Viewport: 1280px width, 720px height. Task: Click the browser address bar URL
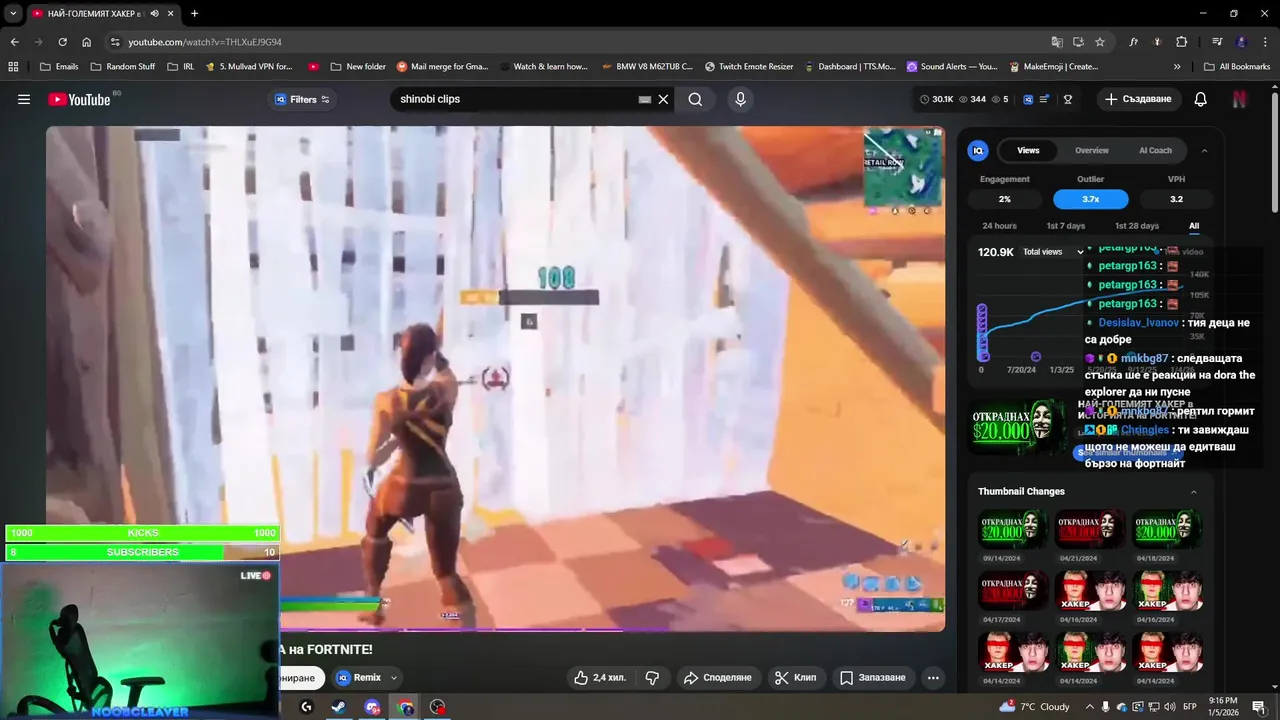205,42
